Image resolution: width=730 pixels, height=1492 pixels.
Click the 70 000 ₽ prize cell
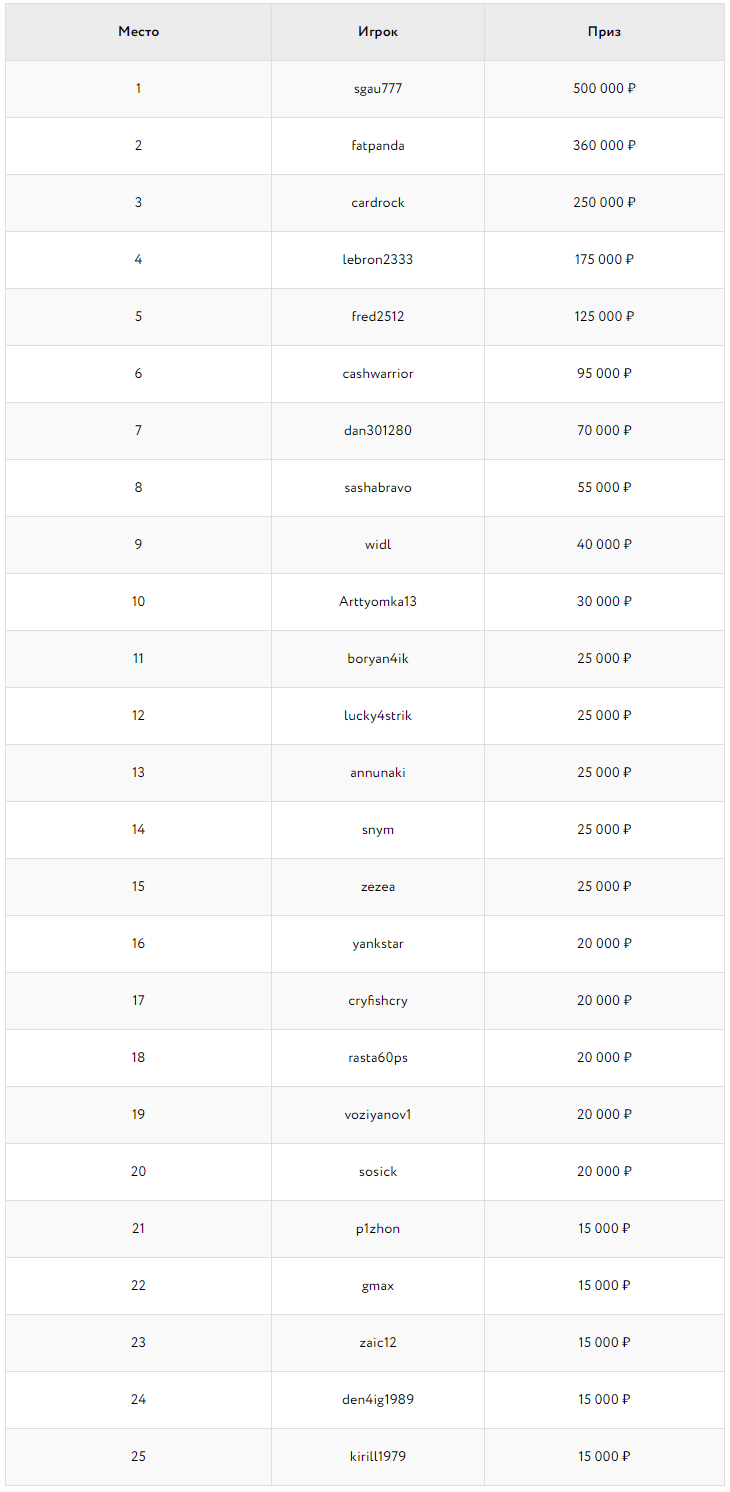(604, 431)
